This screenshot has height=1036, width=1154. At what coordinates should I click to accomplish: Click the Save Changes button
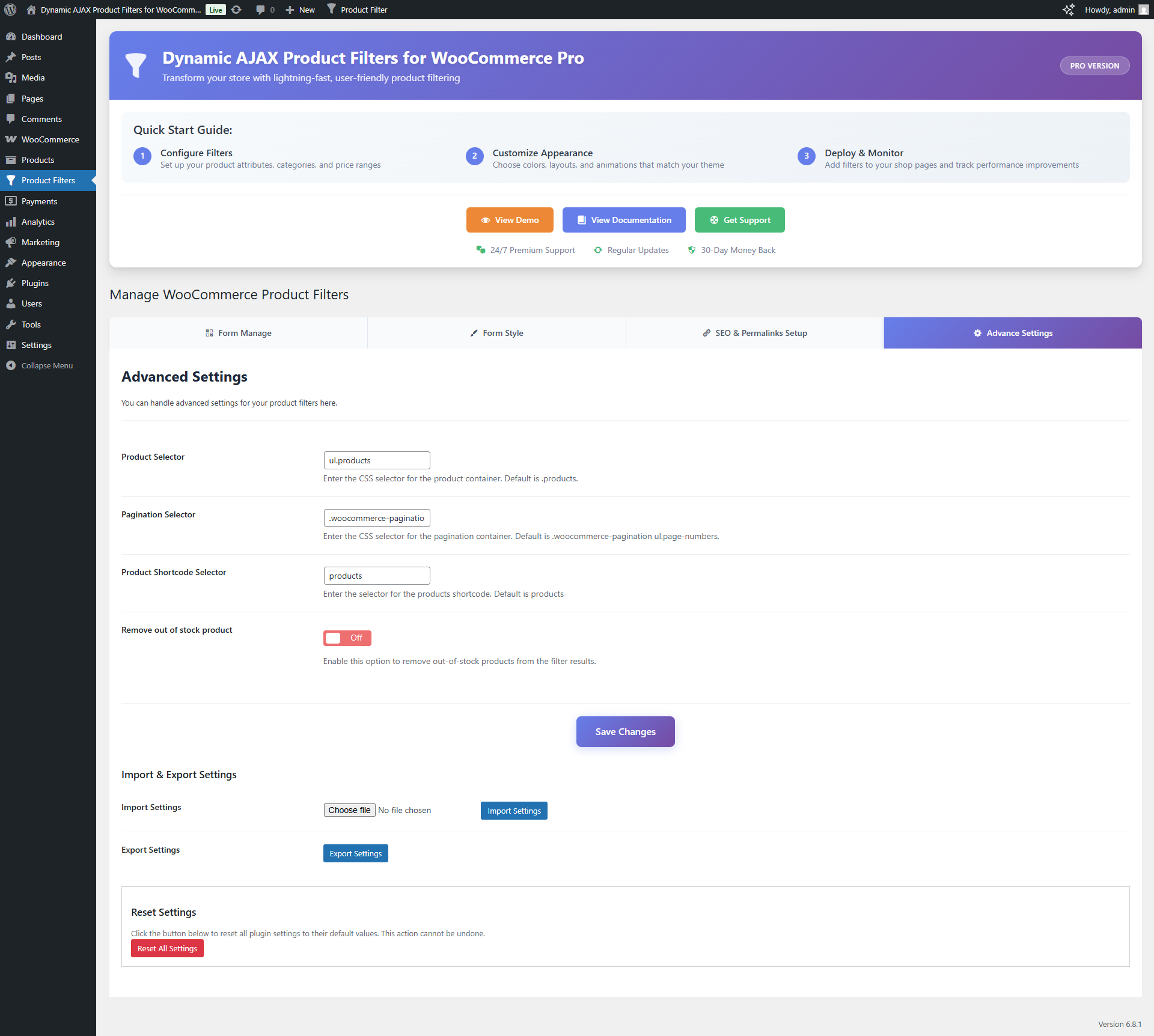tap(625, 731)
